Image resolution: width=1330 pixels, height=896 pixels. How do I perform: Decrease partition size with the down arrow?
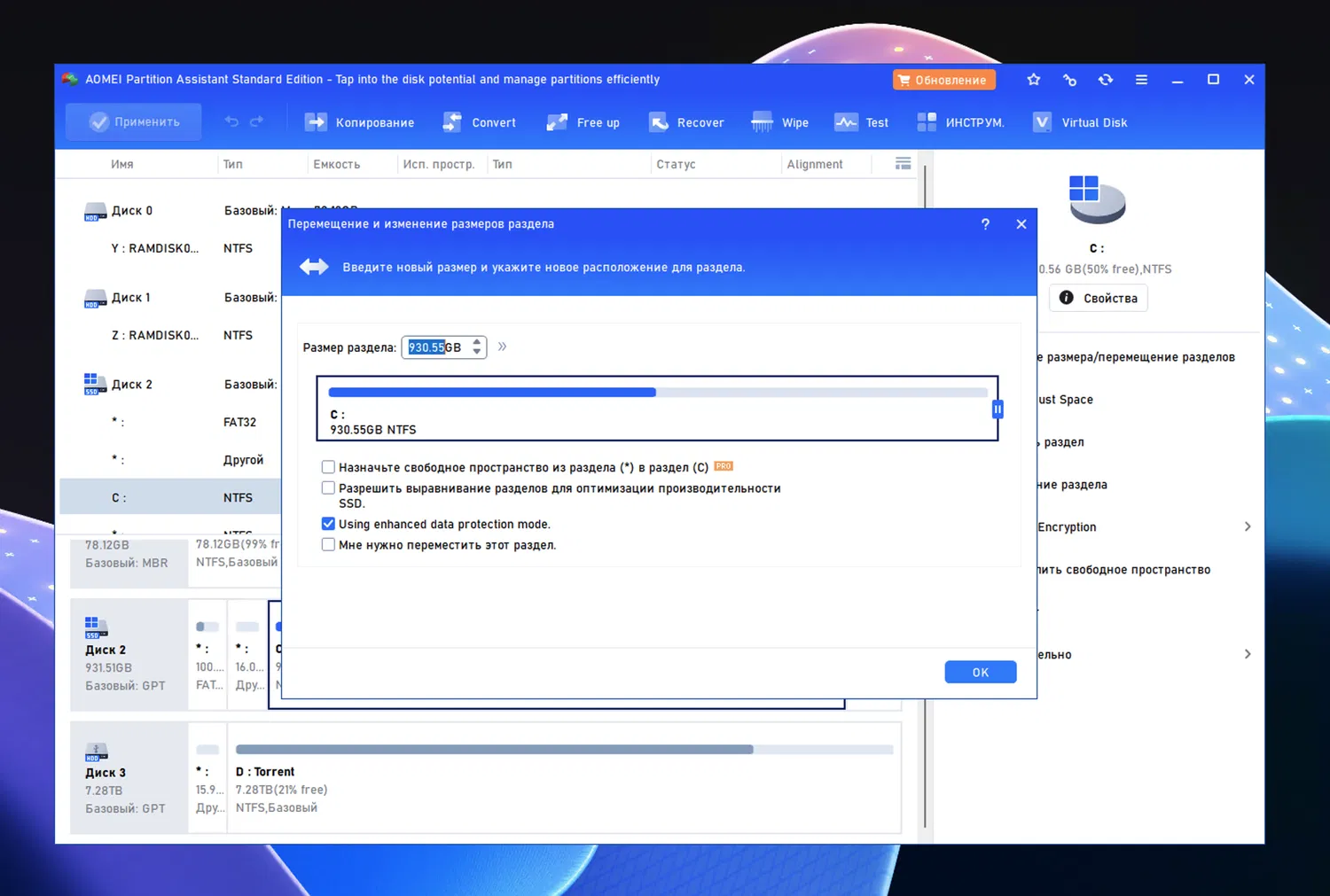pyautogui.click(x=477, y=352)
